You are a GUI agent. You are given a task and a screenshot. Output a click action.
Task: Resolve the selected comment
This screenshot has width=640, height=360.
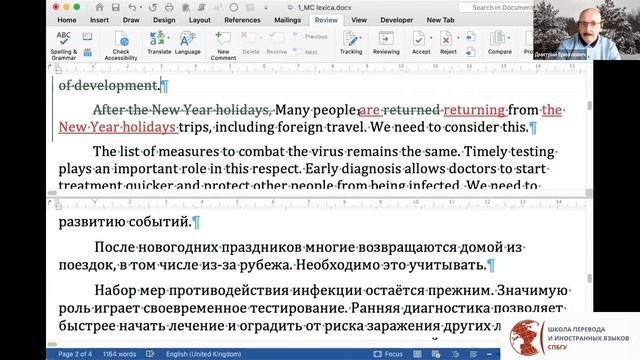point(276,42)
